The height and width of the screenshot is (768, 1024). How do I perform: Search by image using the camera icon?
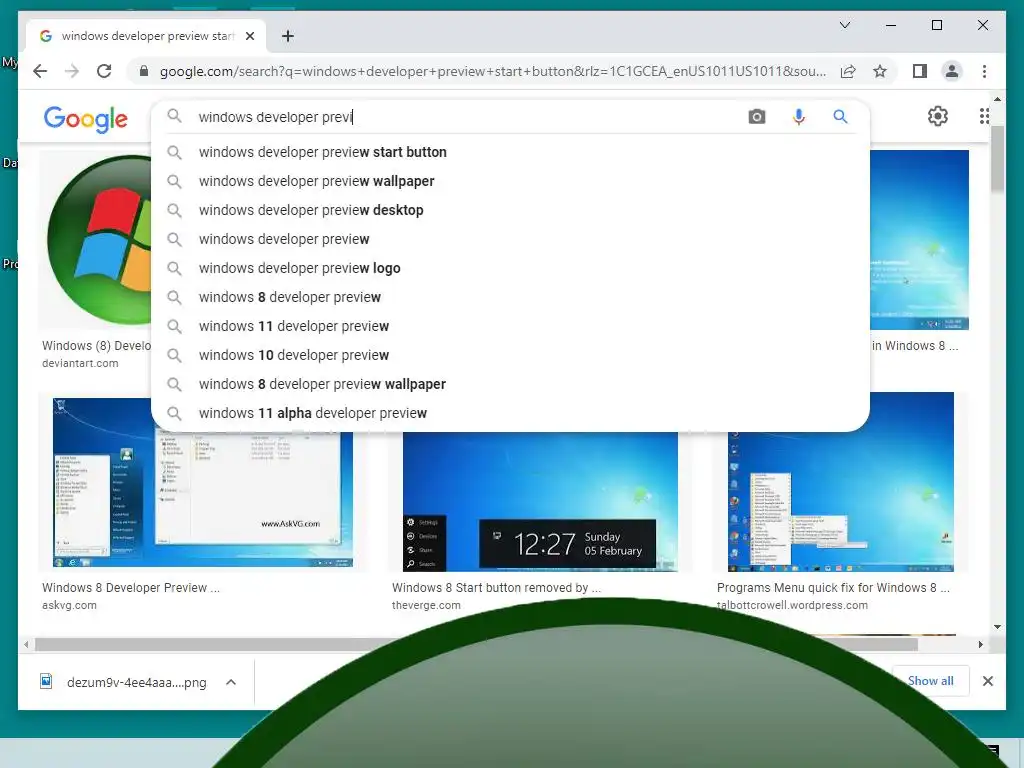click(x=757, y=117)
